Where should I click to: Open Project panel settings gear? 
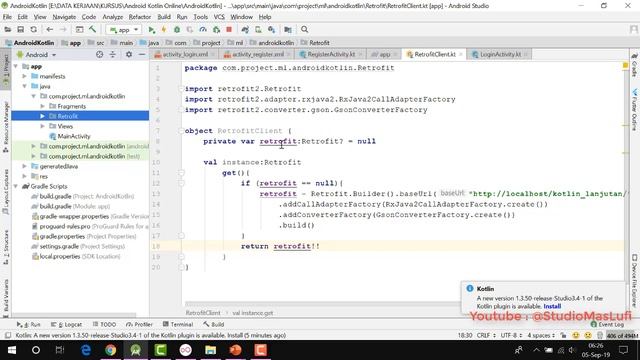(129, 54)
